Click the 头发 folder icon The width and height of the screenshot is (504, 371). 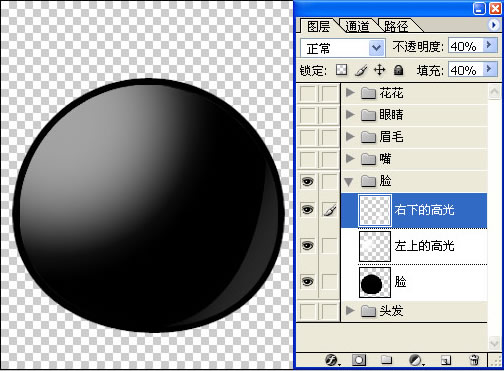[x=368, y=311]
